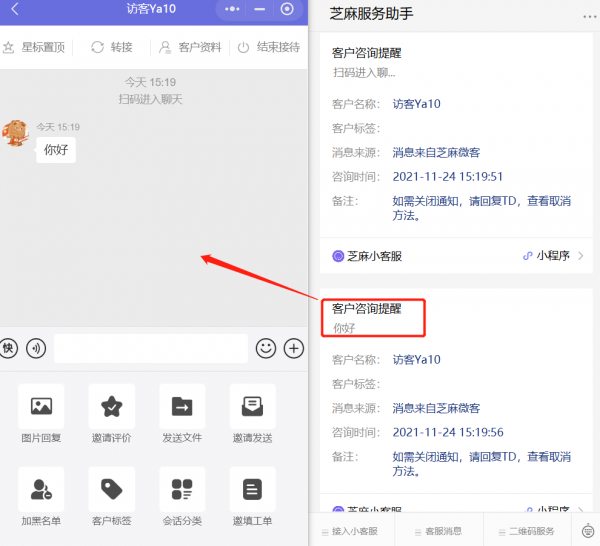The height and width of the screenshot is (546, 600).
Task: Click 消息来自芝麻微客 in second card
Action: [436, 408]
